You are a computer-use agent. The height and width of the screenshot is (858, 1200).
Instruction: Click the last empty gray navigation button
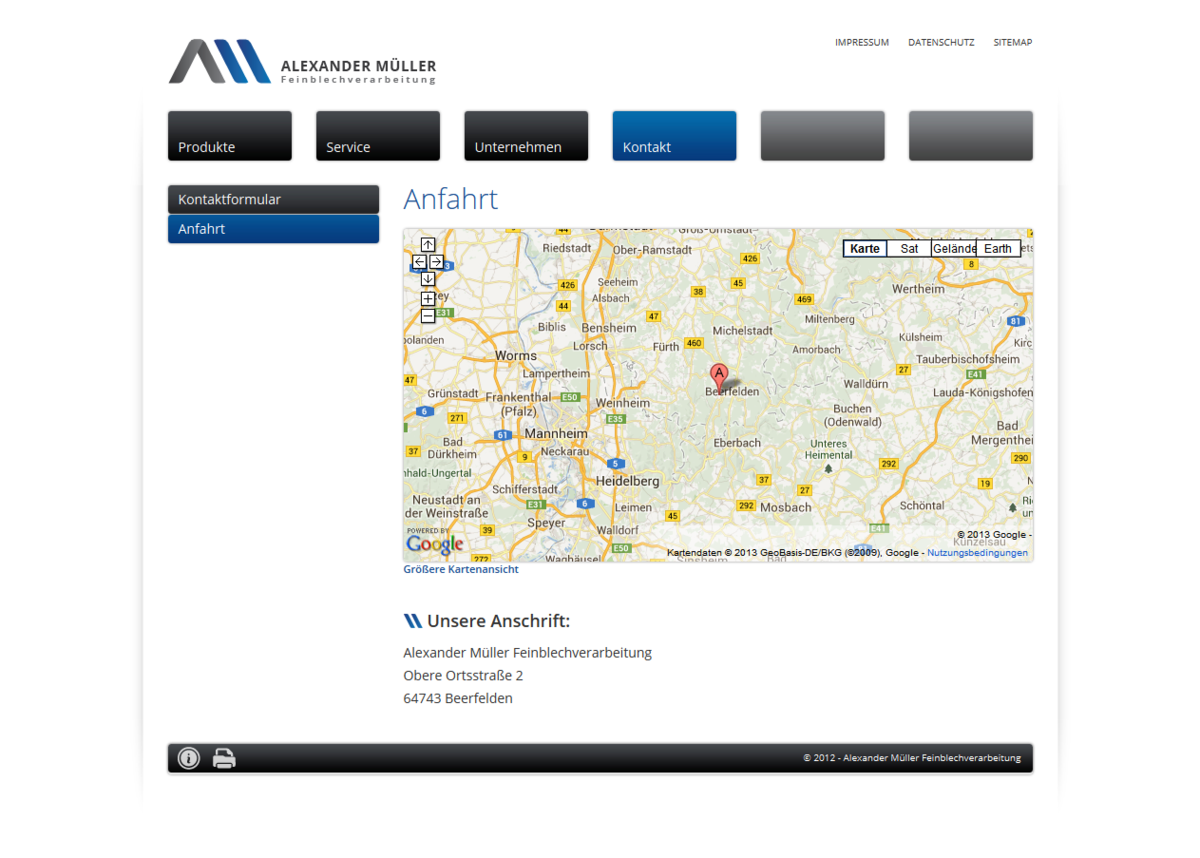click(x=971, y=136)
